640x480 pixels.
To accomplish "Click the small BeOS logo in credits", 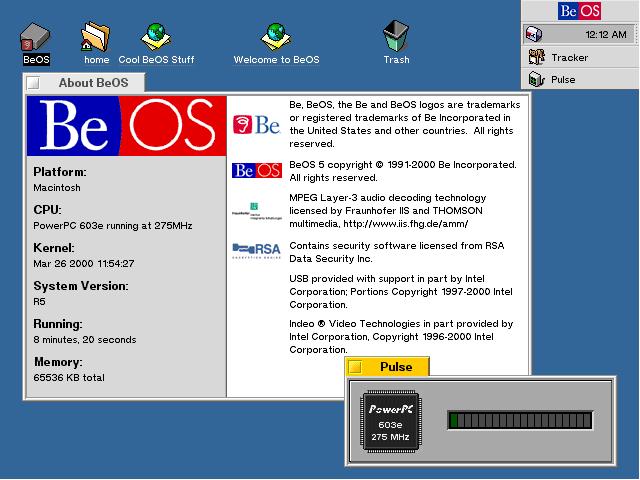I will tap(257, 170).
